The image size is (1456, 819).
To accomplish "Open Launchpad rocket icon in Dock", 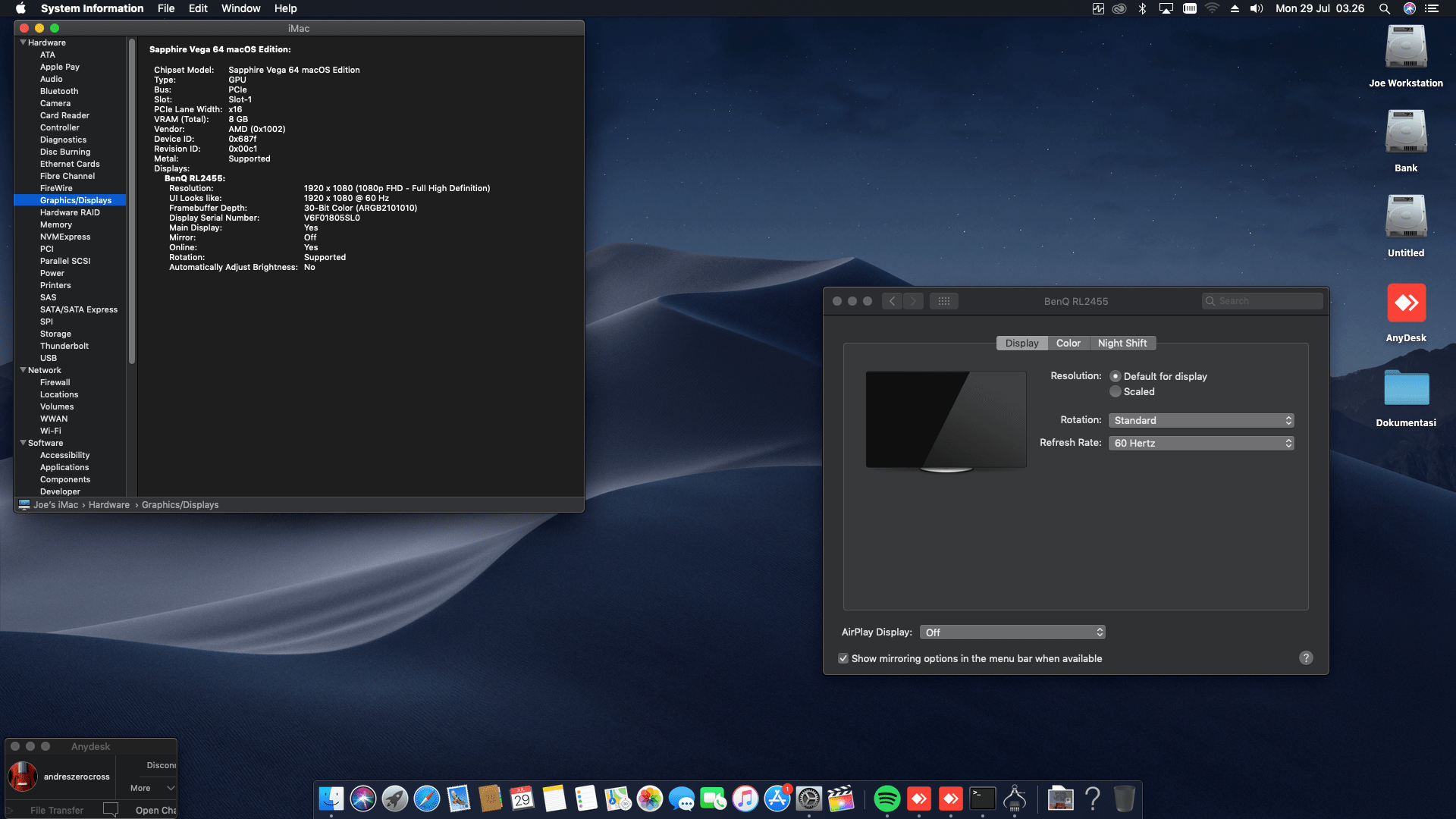I will 395,799.
